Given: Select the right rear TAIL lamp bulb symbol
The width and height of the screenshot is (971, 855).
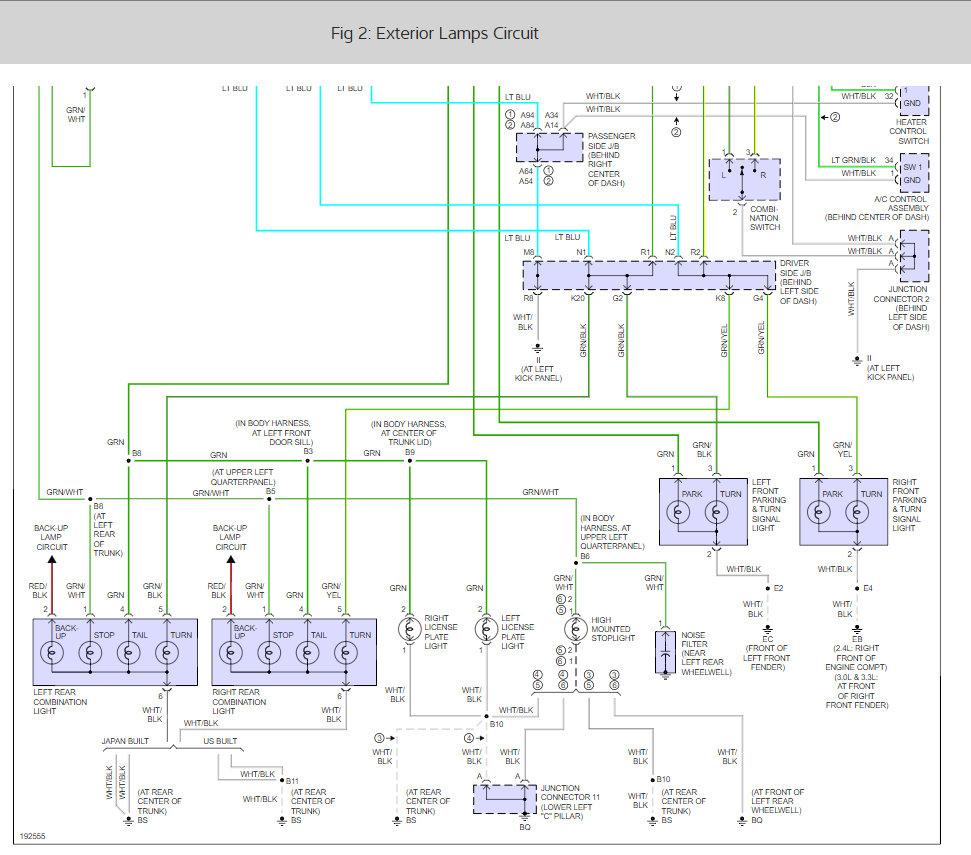Looking at the screenshot, I should coord(307,653).
